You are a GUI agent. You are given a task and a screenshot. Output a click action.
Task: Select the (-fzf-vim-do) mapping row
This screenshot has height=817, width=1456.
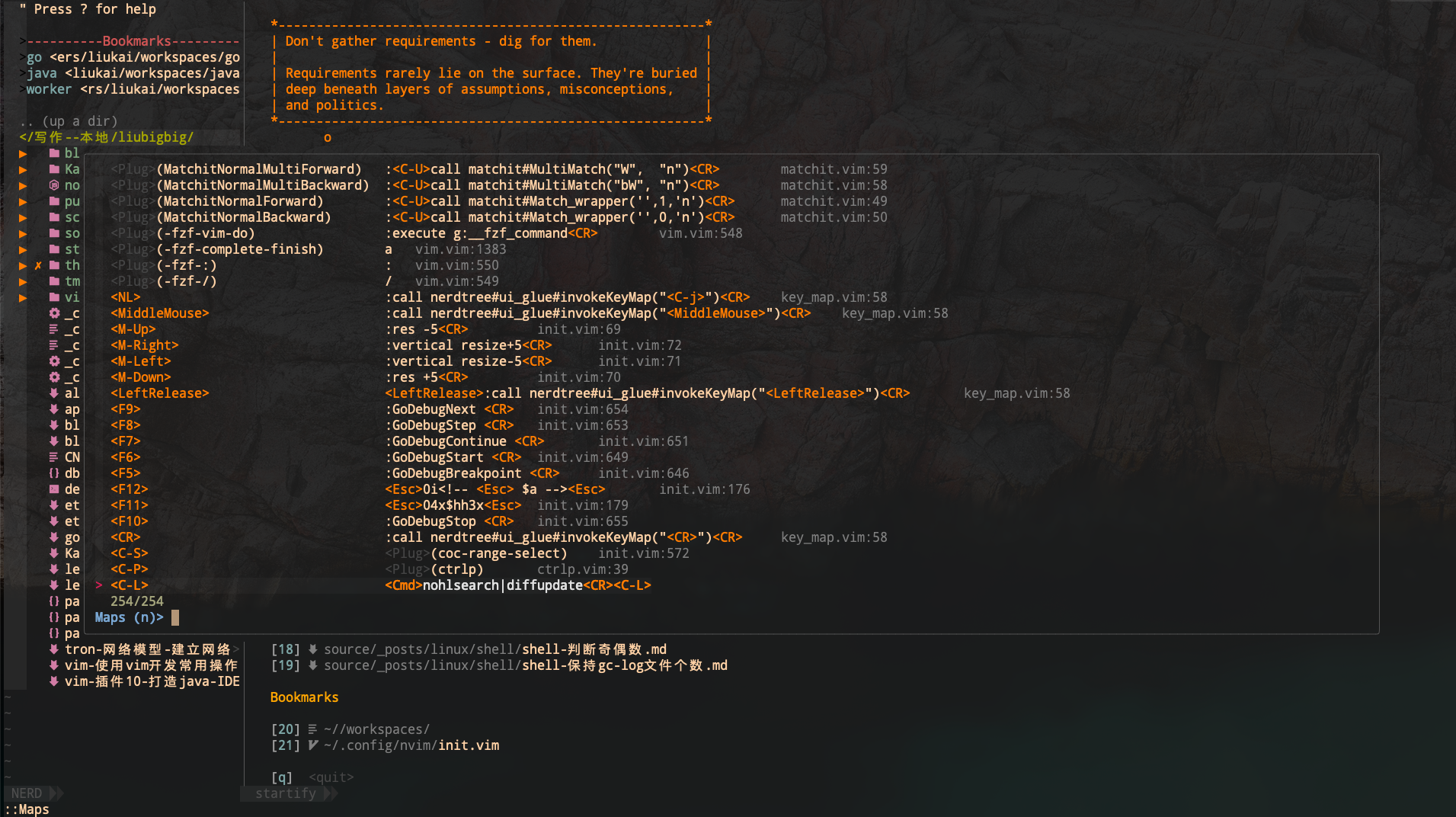[427, 233]
